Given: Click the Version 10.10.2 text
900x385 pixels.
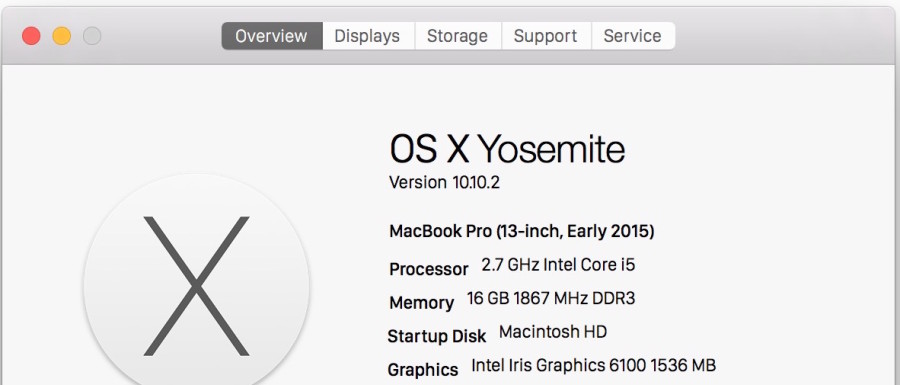Looking at the screenshot, I should pos(444,182).
